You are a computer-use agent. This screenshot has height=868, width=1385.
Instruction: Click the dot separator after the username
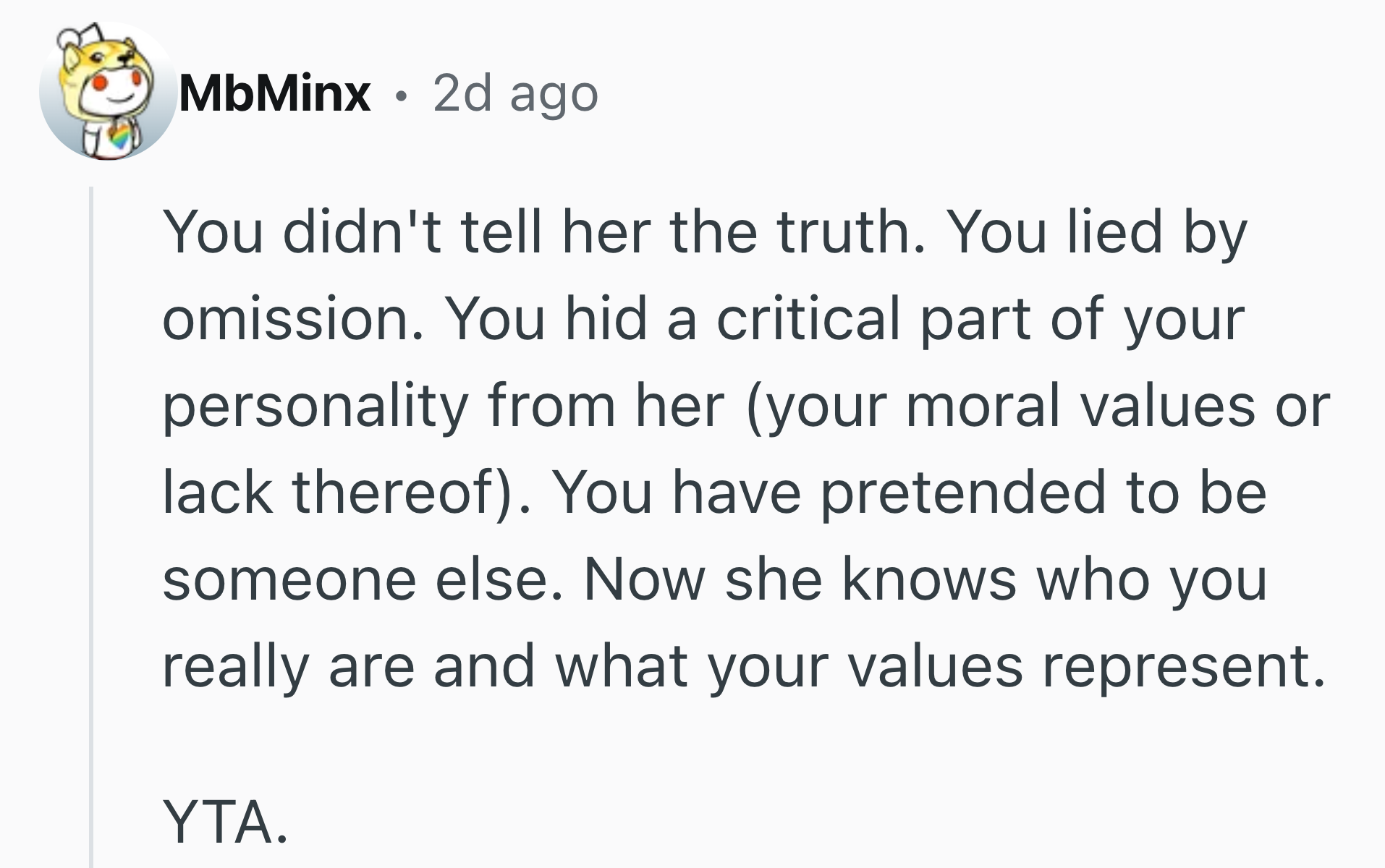pos(402,95)
